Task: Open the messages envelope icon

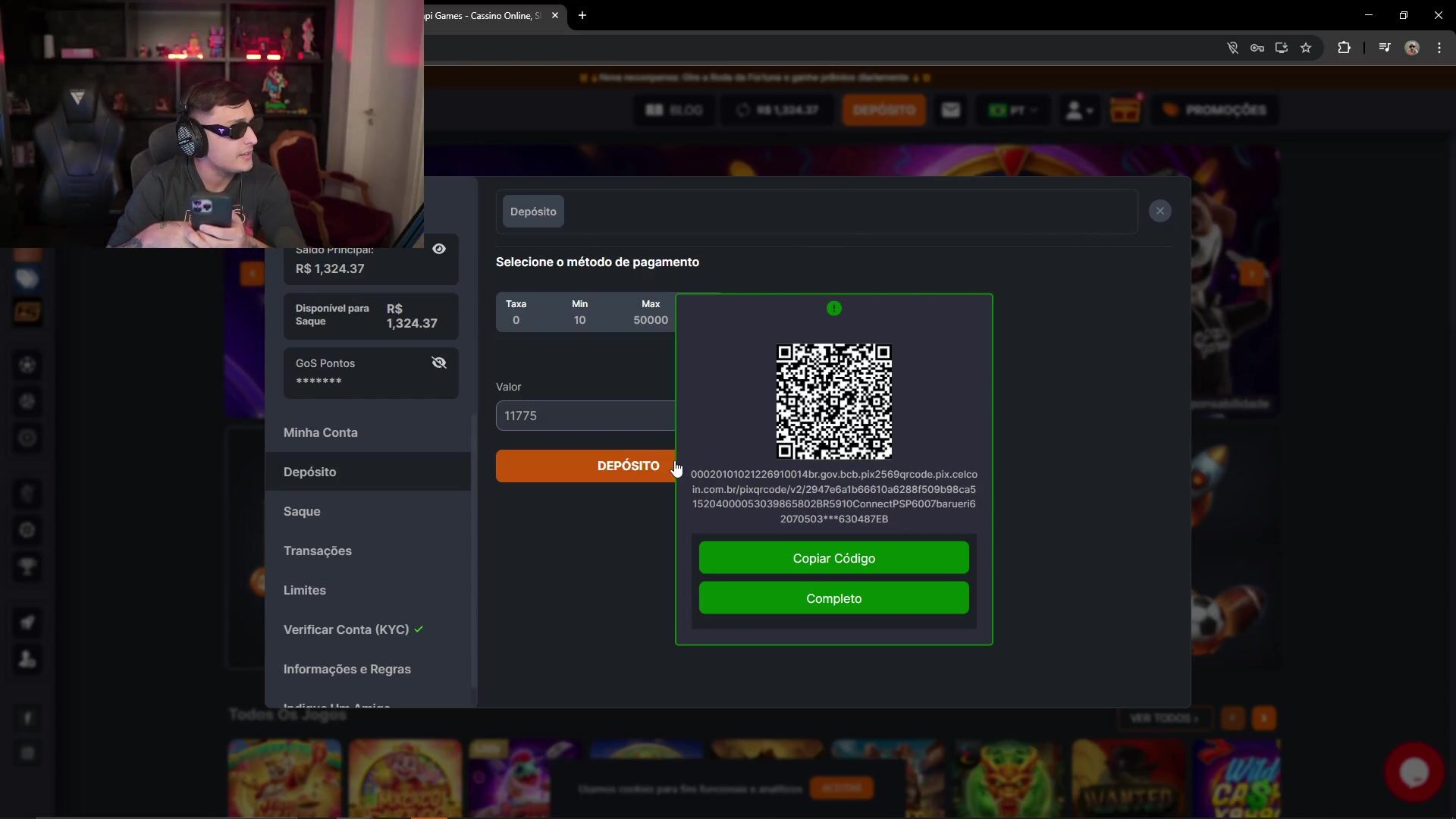Action: (951, 110)
